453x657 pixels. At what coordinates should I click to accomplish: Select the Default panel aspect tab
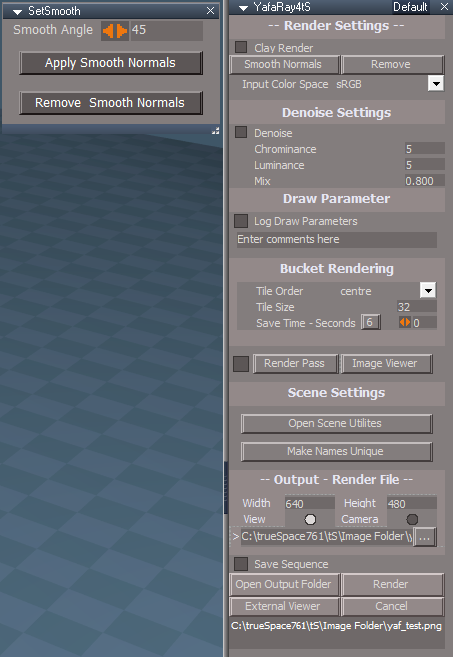click(x=410, y=7)
